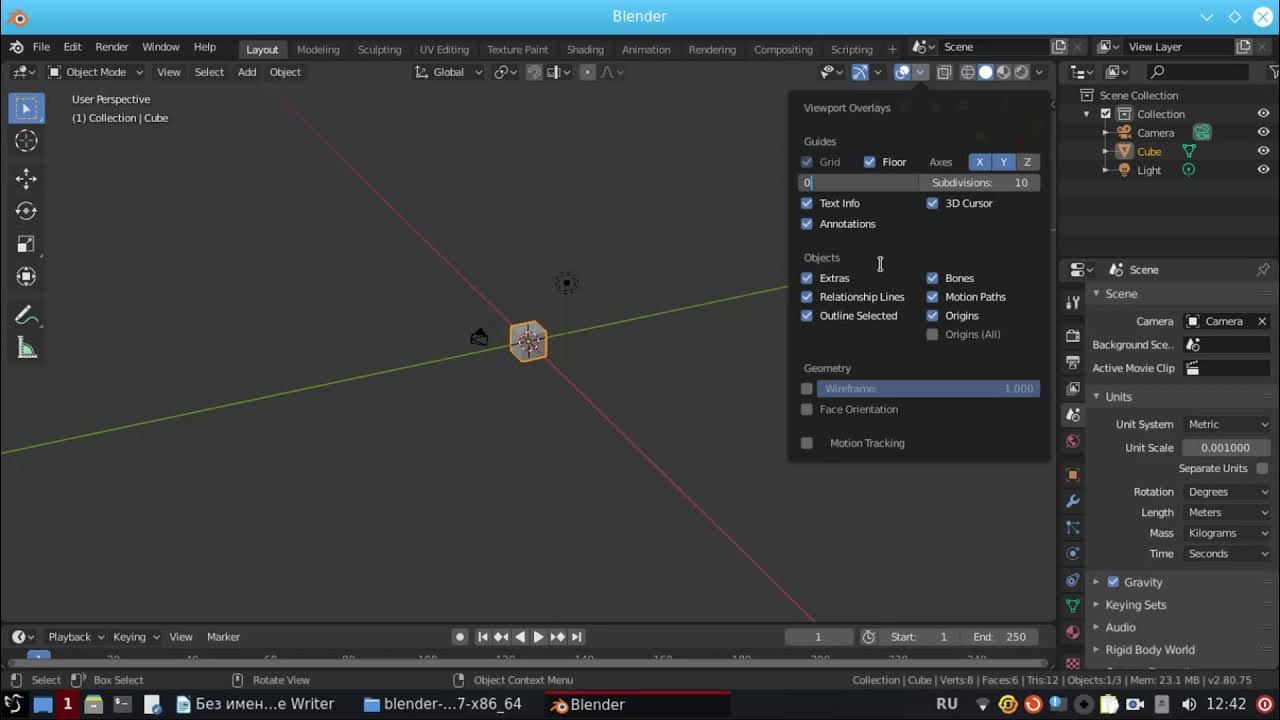Open Modifiers properties tab
1280x720 pixels.
1073,501
